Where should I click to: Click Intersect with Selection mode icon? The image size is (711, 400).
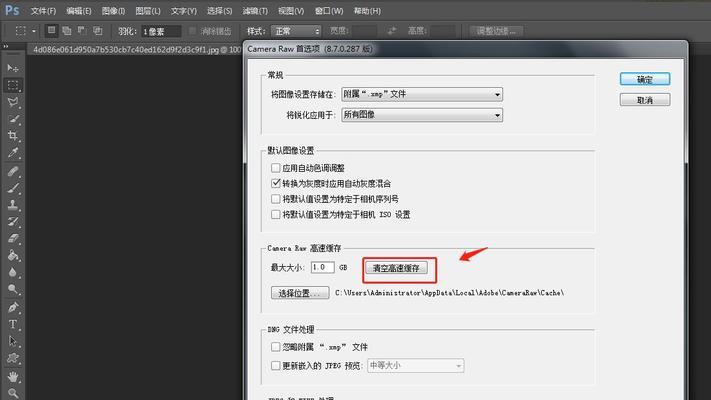97,31
